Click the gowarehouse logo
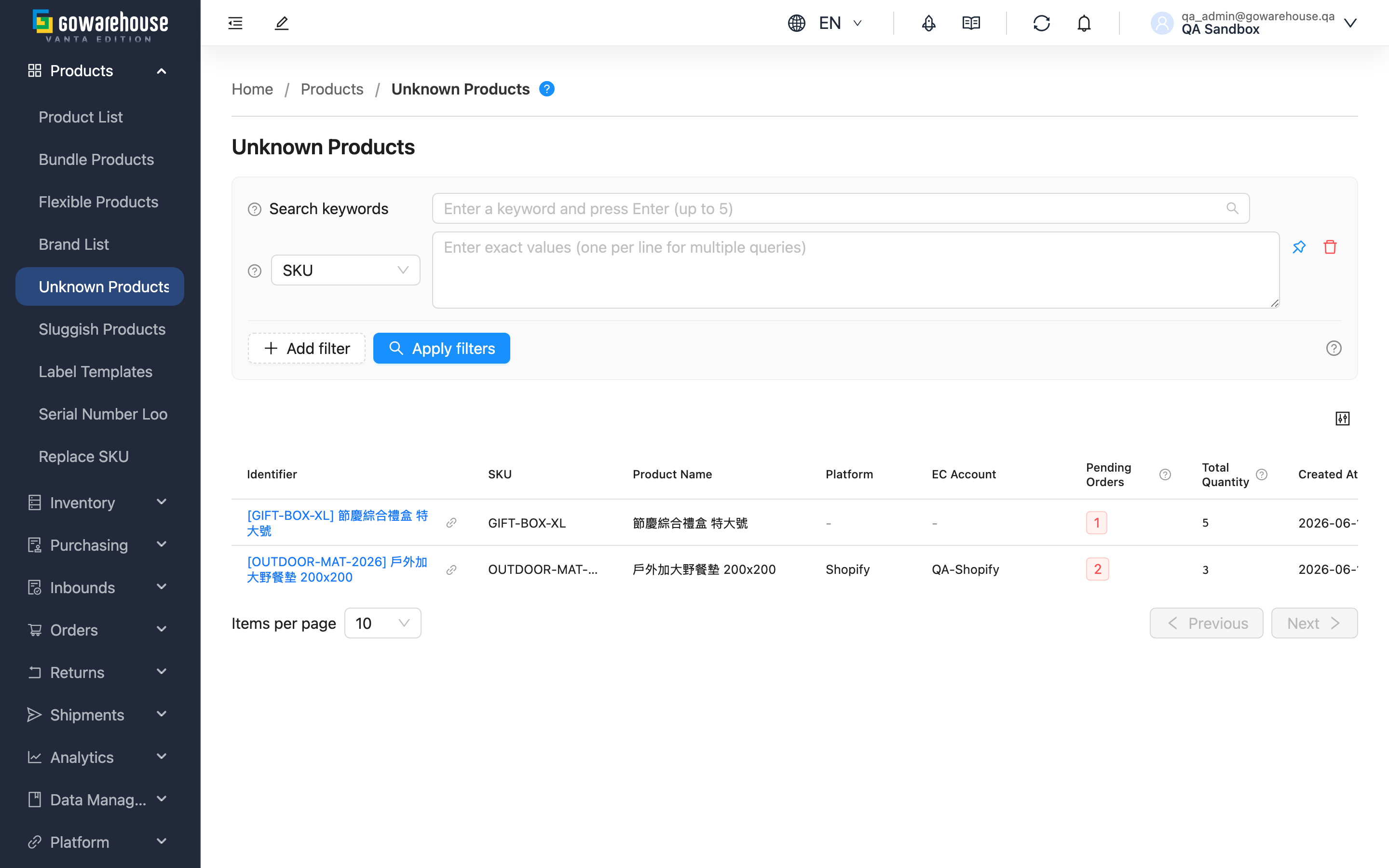Image resolution: width=1389 pixels, height=868 pixels. click(x=100, y=25)
